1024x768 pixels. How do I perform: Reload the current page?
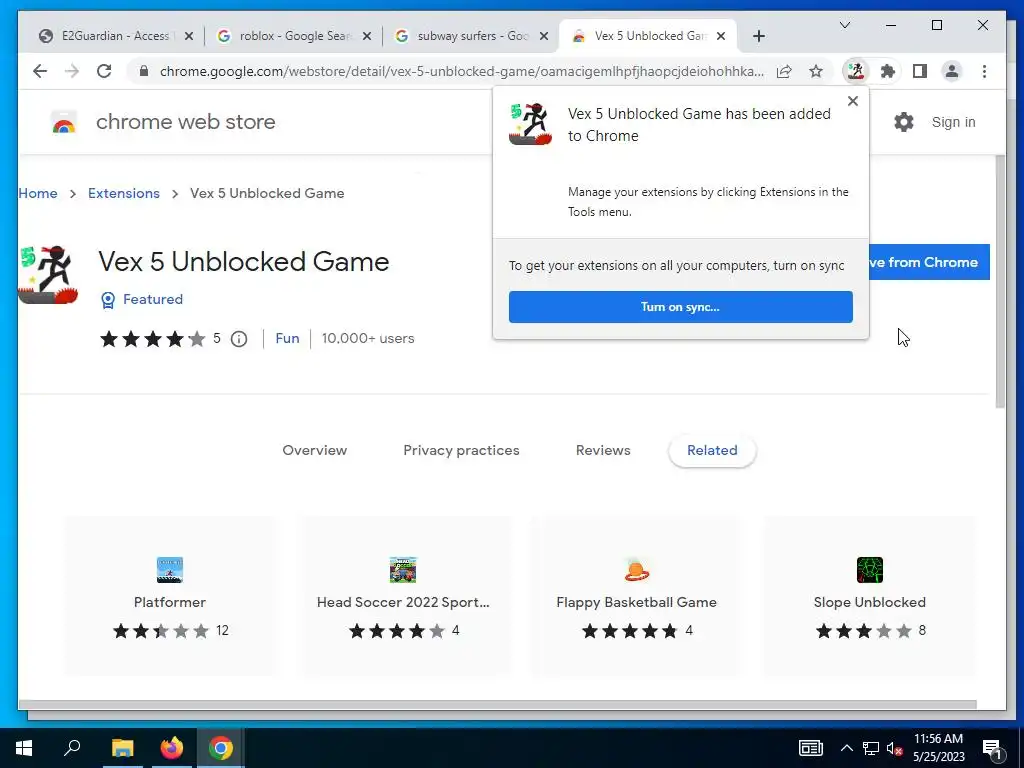[104, 71]
